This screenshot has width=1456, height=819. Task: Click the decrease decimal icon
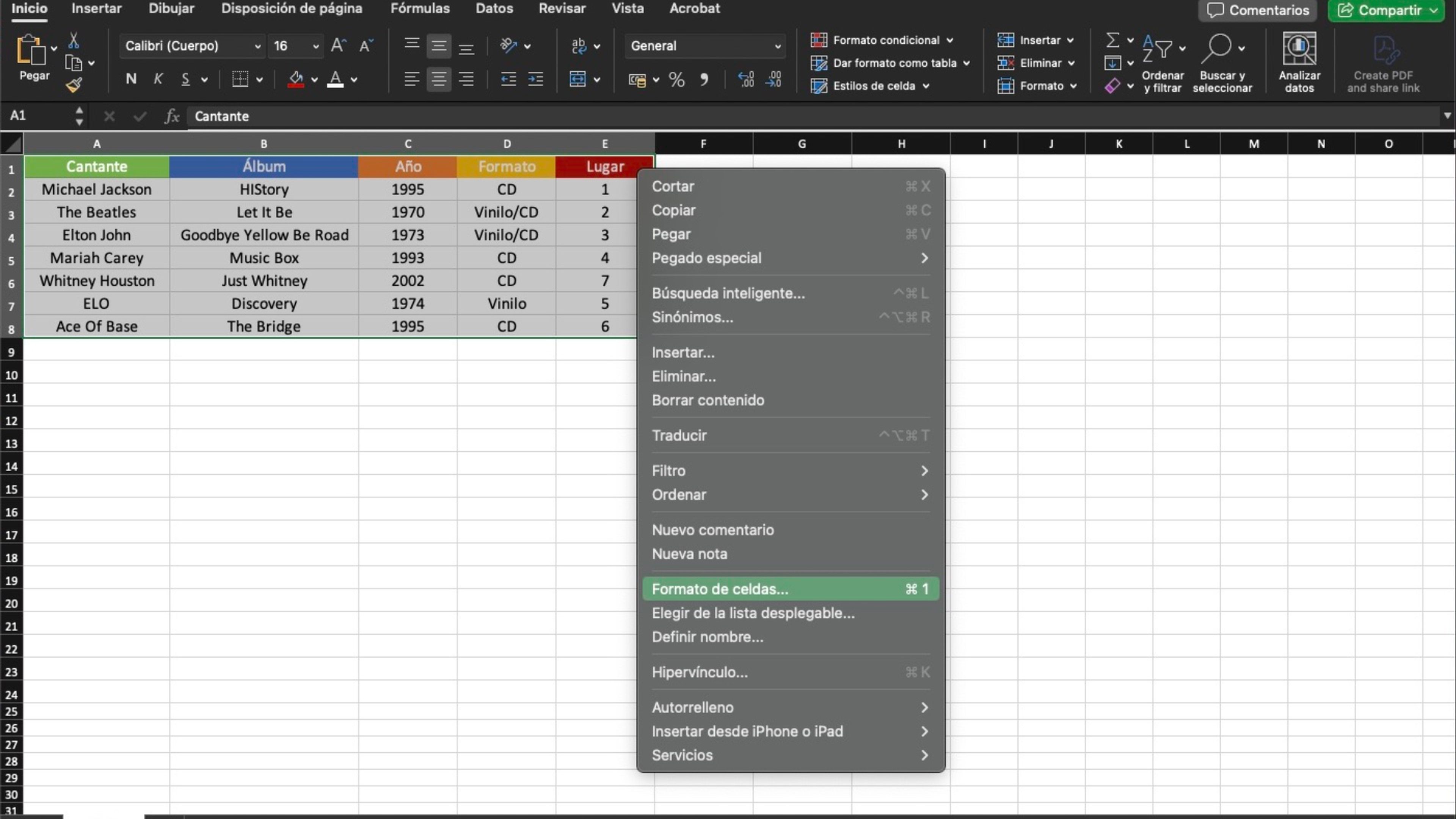pyautogui.click(x=773, y=79)
